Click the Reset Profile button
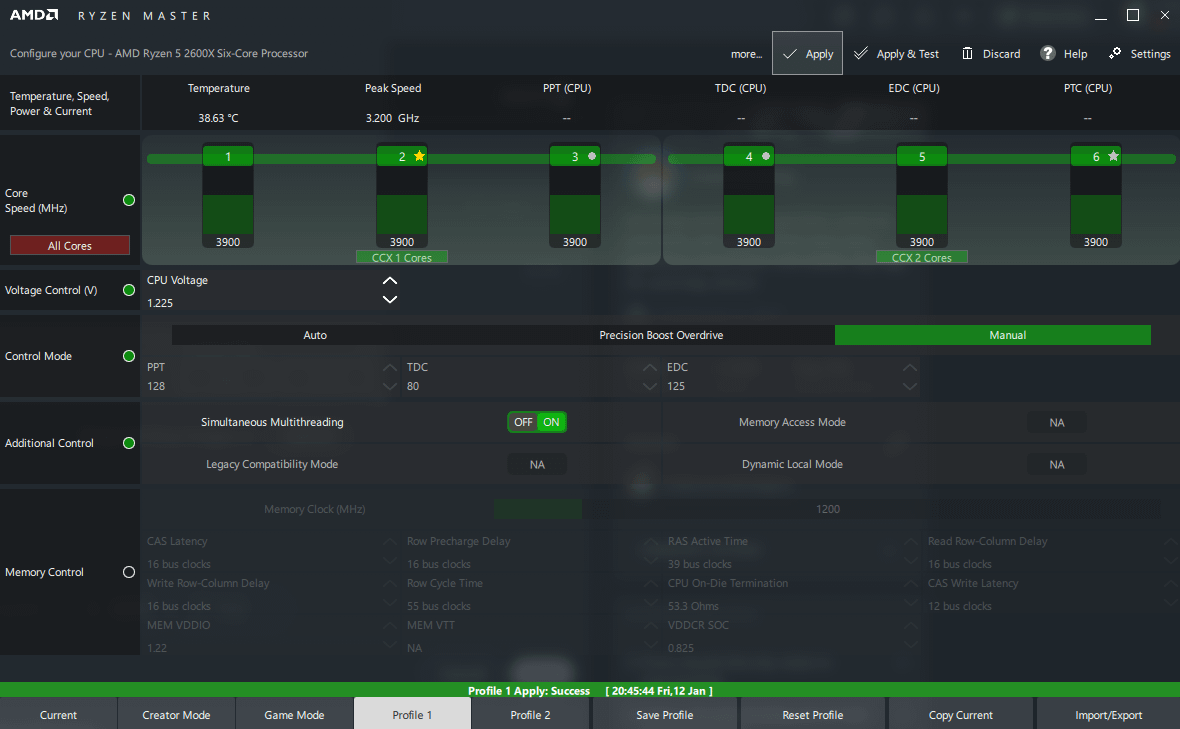 (813, 715)
